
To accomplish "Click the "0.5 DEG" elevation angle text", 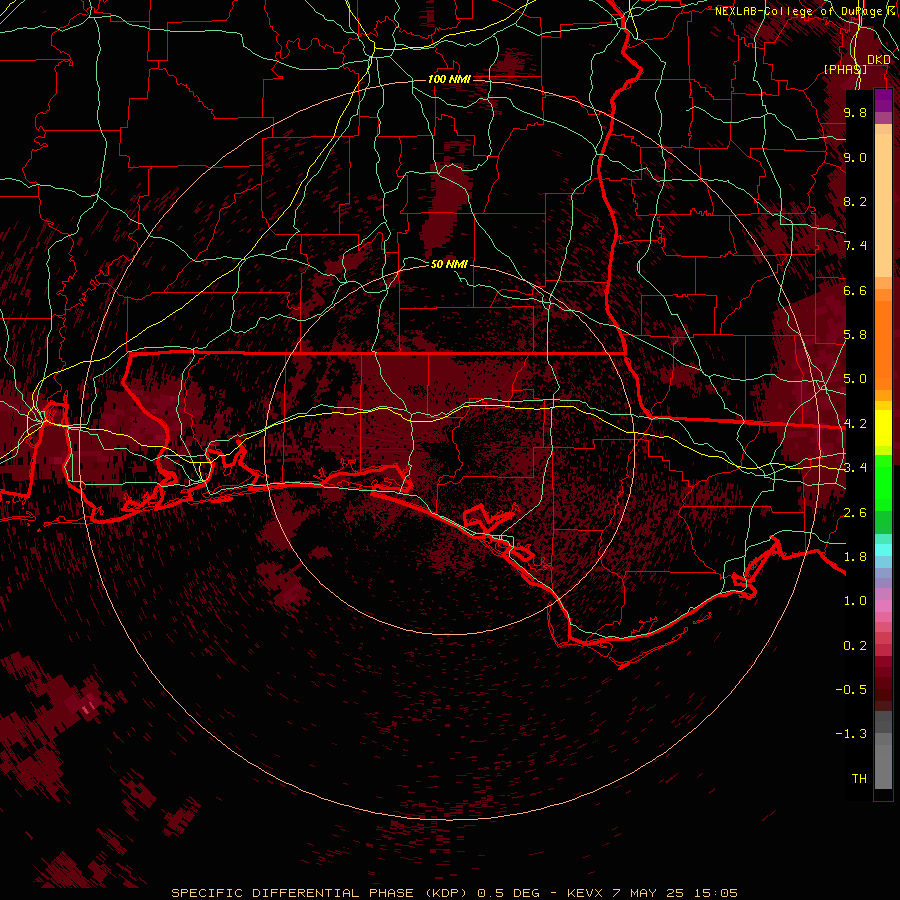I will 509,893.
